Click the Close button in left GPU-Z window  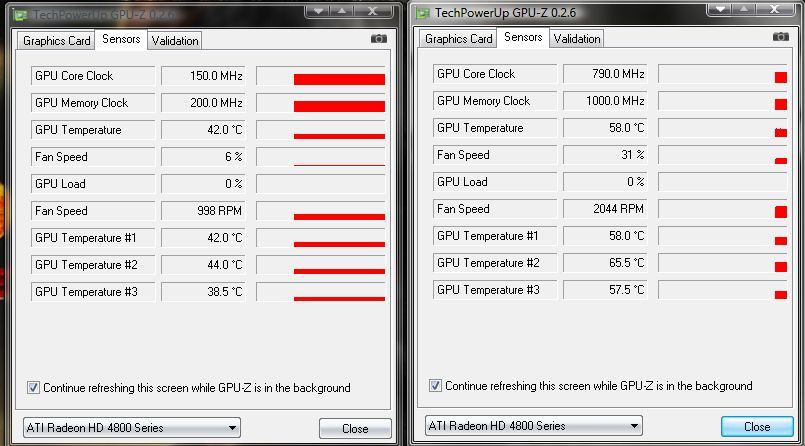[355, 429]
